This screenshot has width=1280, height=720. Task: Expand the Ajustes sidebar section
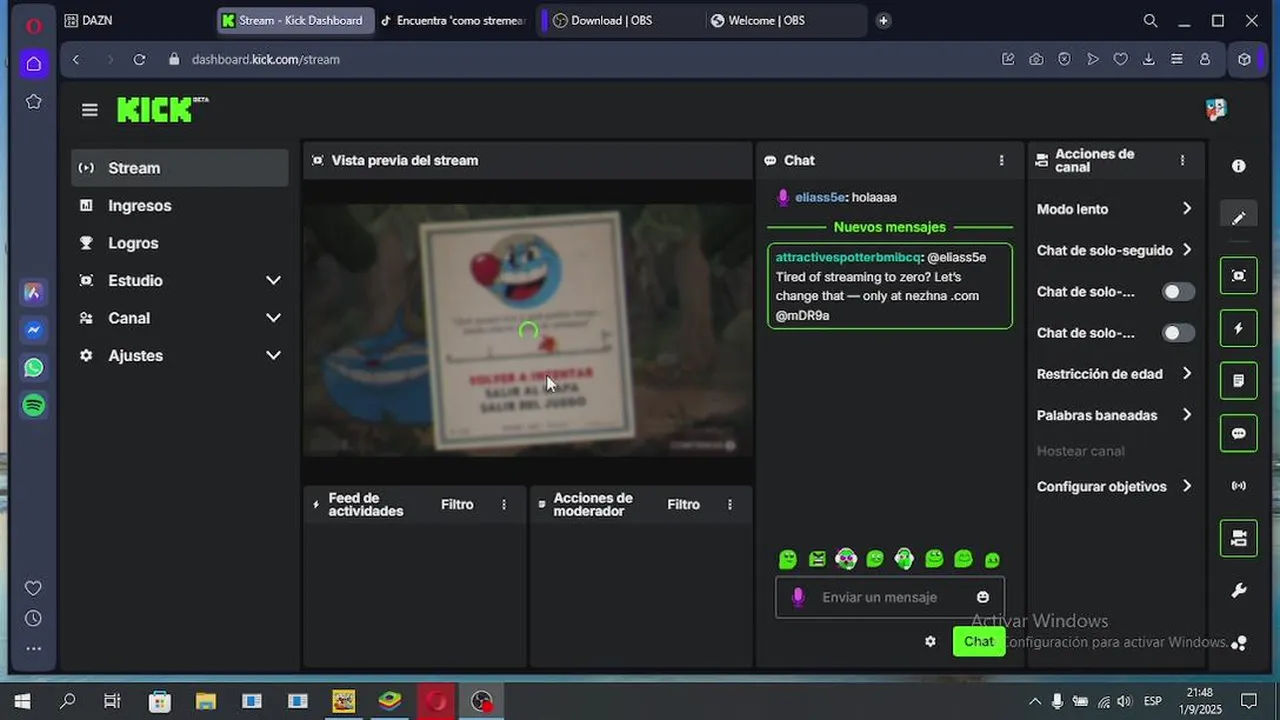tap(180, 356)
